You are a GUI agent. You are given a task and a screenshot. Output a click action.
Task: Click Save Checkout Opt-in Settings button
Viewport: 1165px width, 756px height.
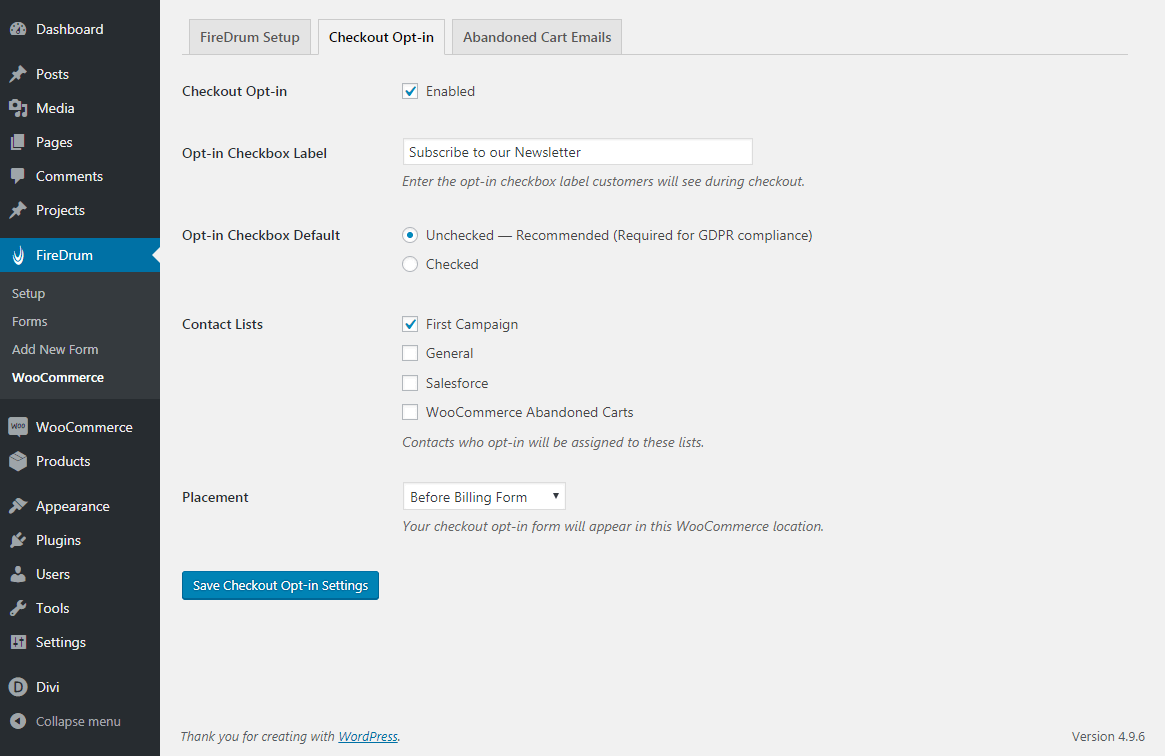coord(280,585)
